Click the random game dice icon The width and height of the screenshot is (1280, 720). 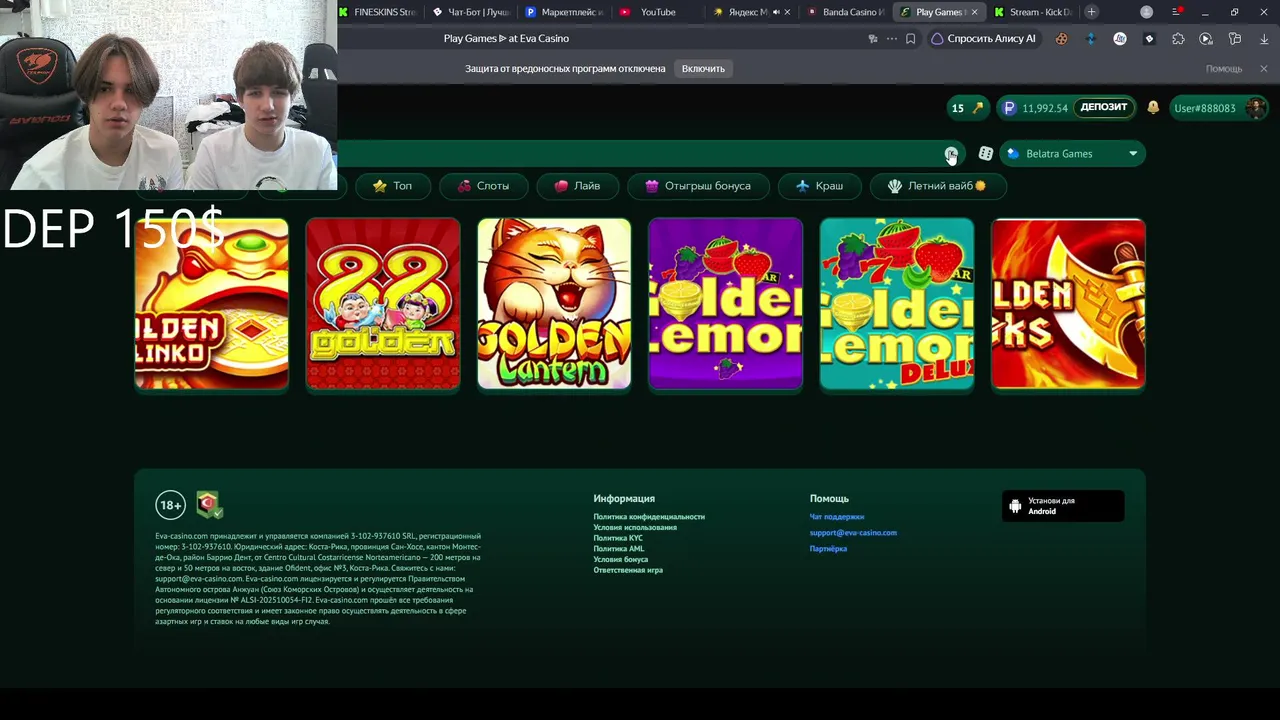click(x=986, y=154)
